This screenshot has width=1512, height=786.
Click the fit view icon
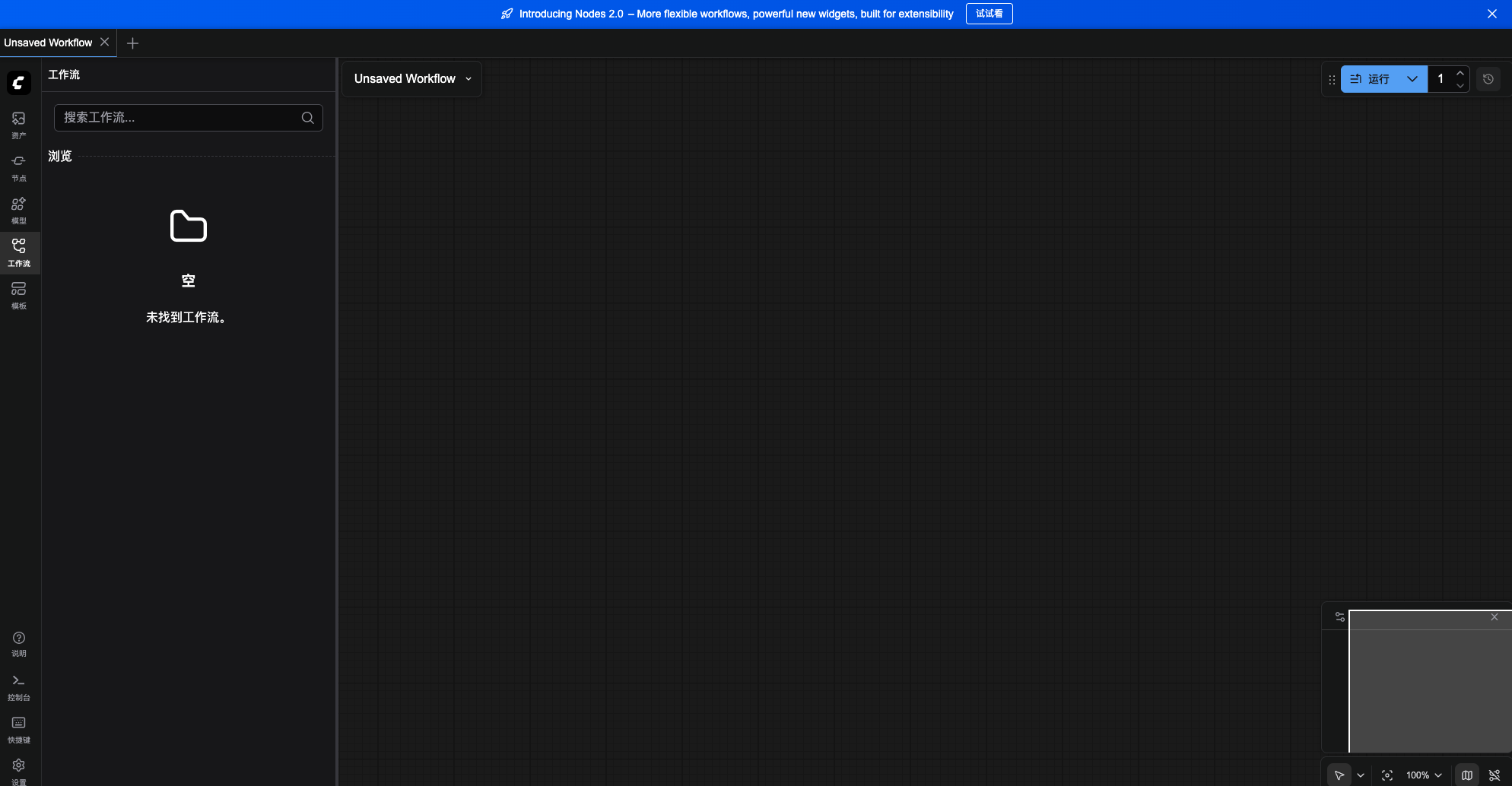pos(1387,775)
